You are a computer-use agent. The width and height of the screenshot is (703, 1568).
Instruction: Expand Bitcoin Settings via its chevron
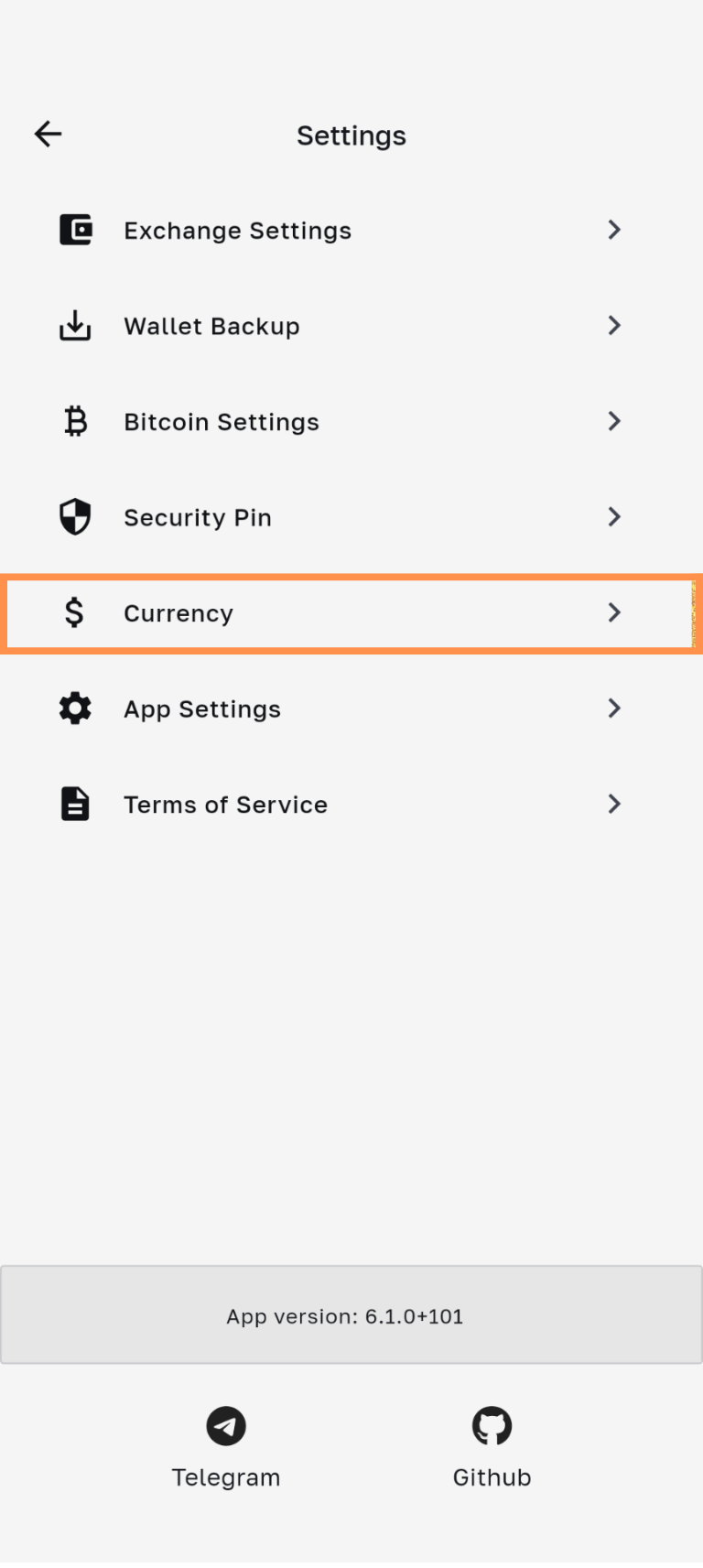click(614, 422)
